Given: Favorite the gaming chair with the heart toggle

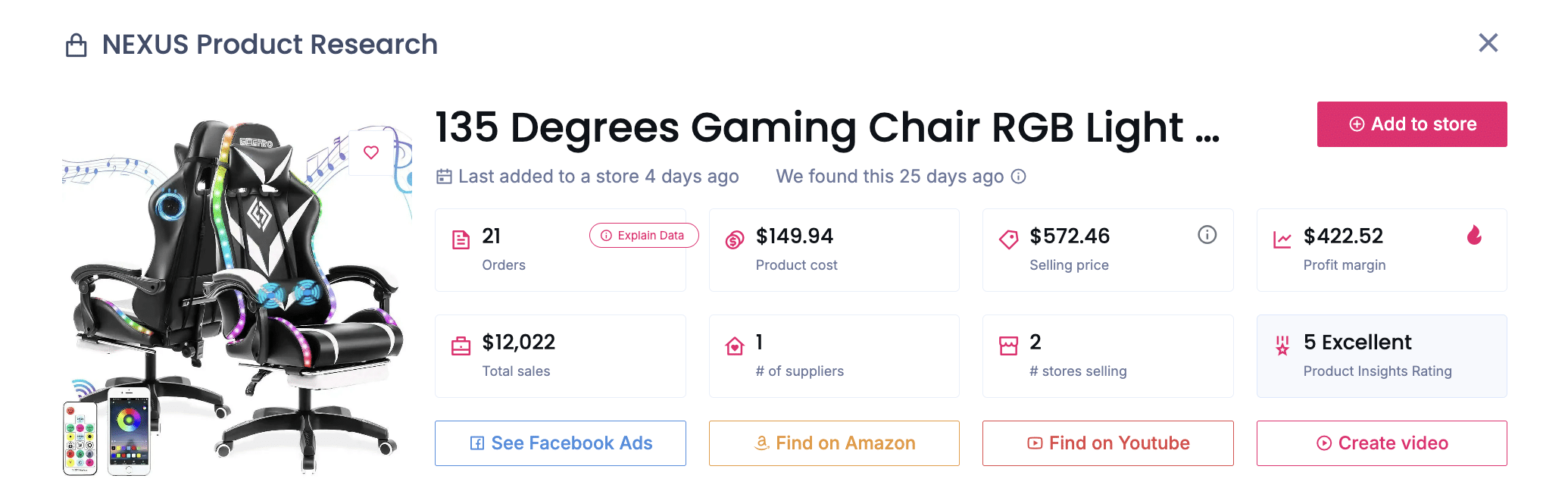Looking at the screenshot, I should click(370, 152).
